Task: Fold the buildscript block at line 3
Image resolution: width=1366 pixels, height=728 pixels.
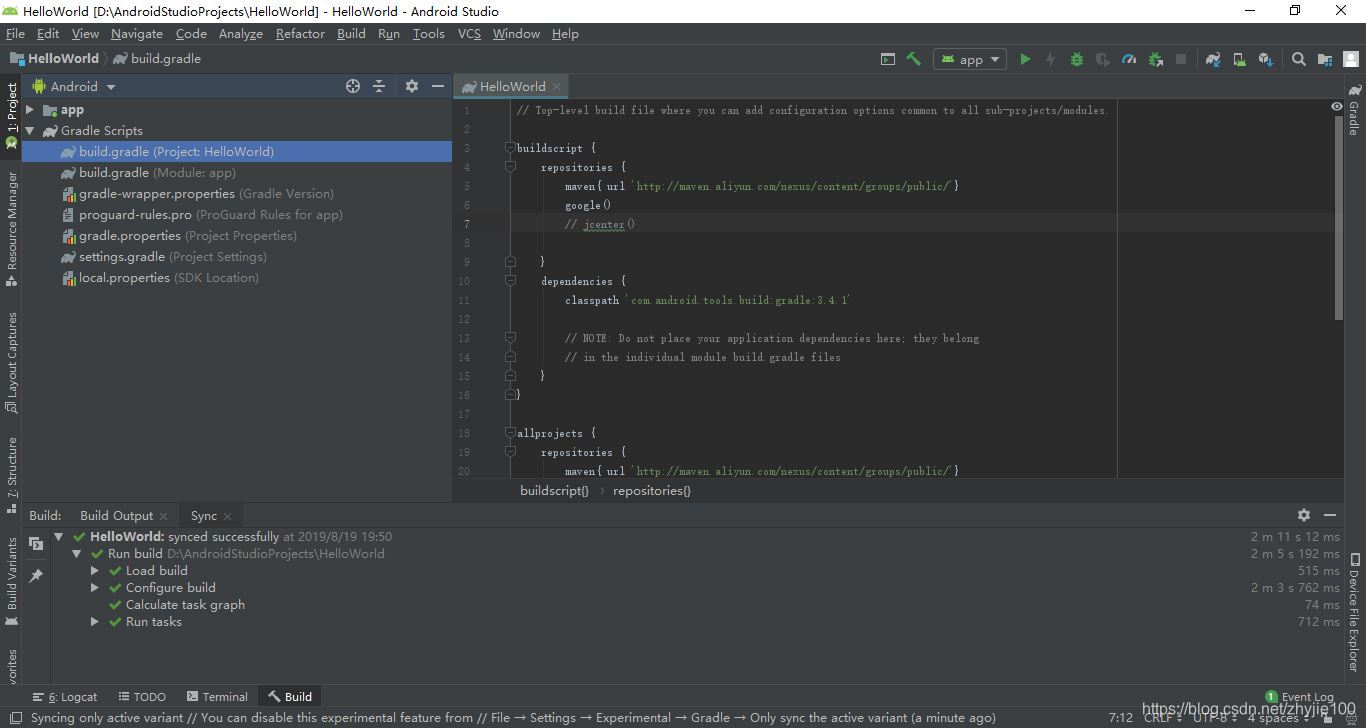Action: click(x=510, y=148)
